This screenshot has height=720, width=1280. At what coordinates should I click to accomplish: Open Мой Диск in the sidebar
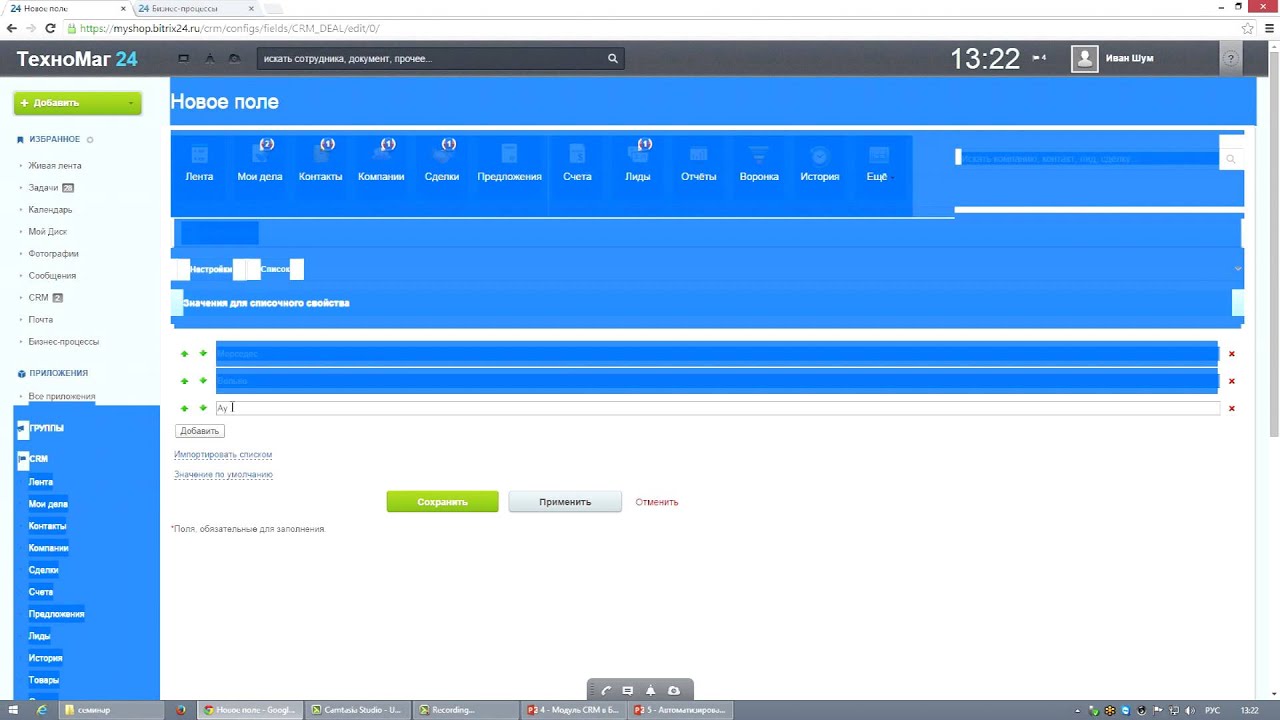point(48,232)
